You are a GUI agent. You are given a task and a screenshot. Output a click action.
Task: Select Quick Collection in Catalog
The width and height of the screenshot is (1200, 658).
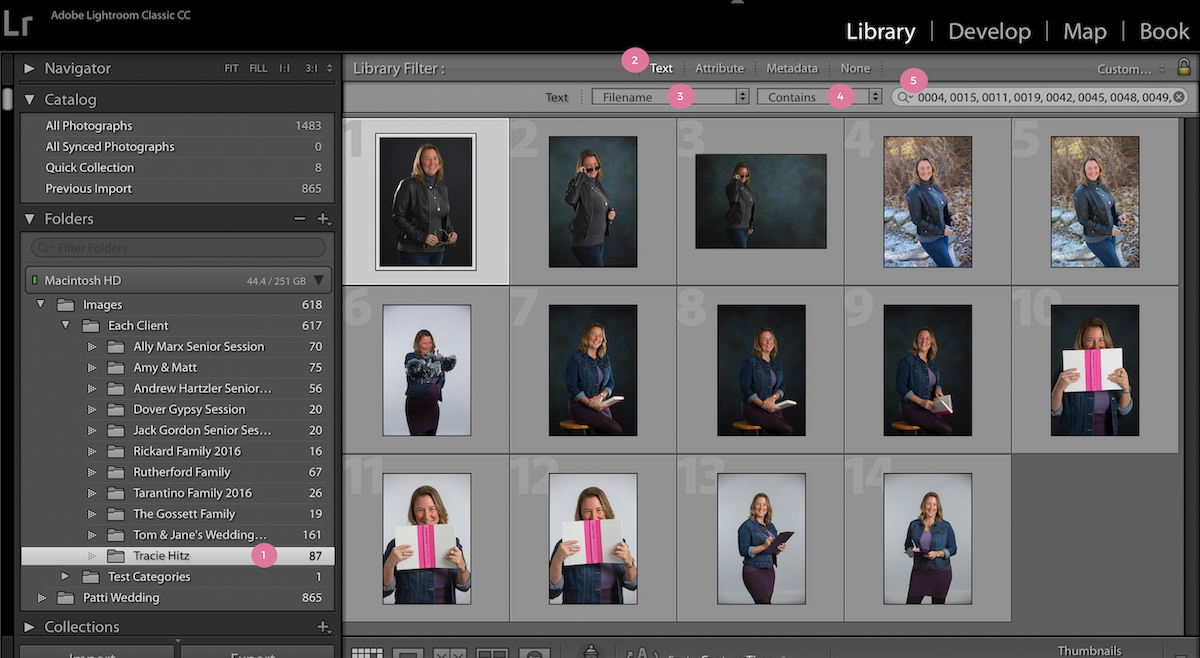tap(178, 168)
